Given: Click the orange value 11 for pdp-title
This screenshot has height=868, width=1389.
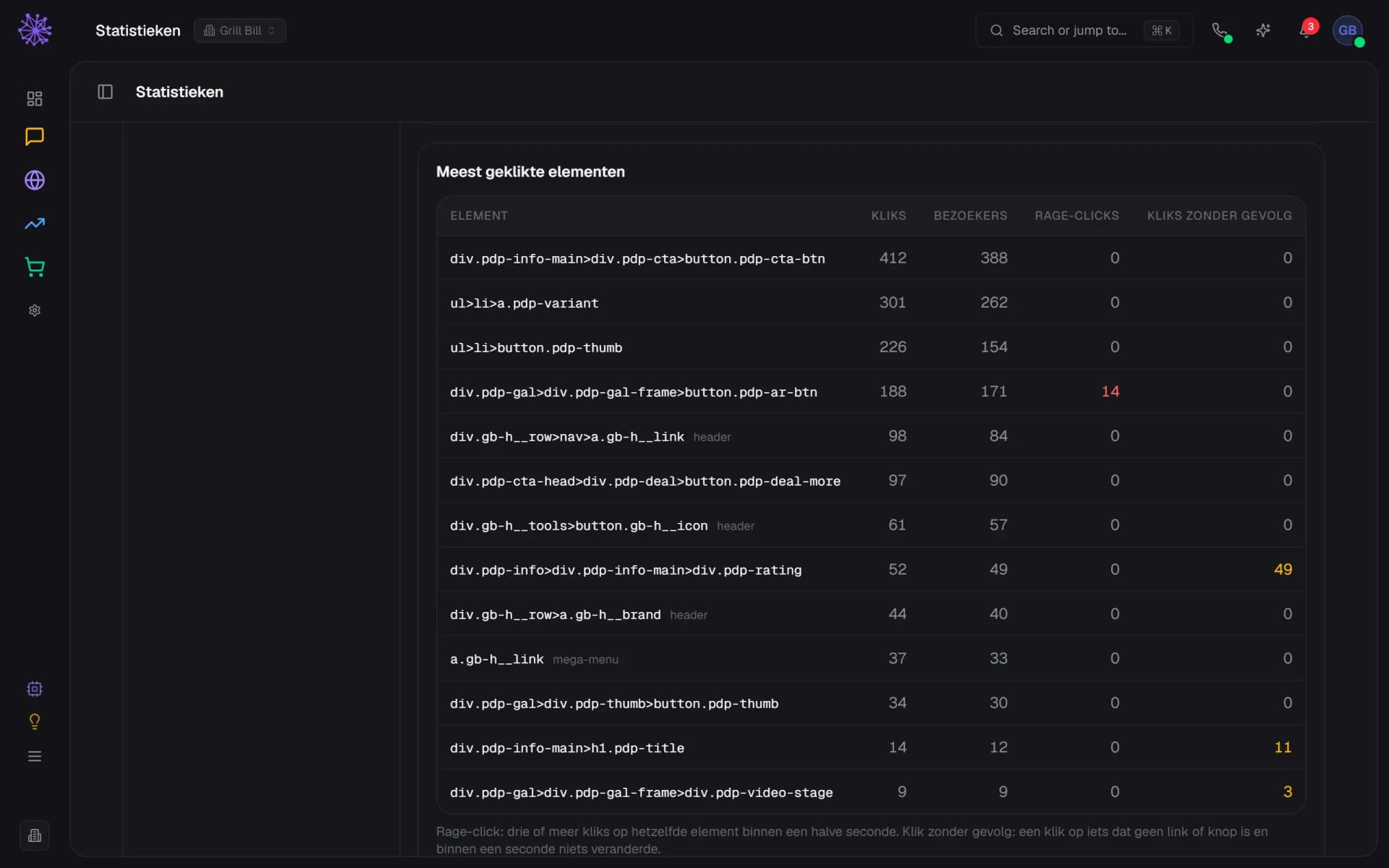Looking at the screenshot, I should [1283, 747].
